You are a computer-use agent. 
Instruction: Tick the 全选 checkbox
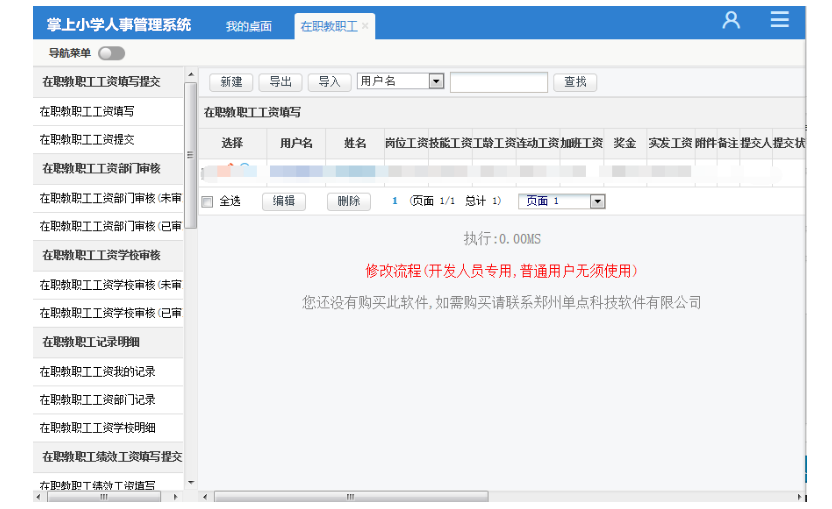coord(207,202)
